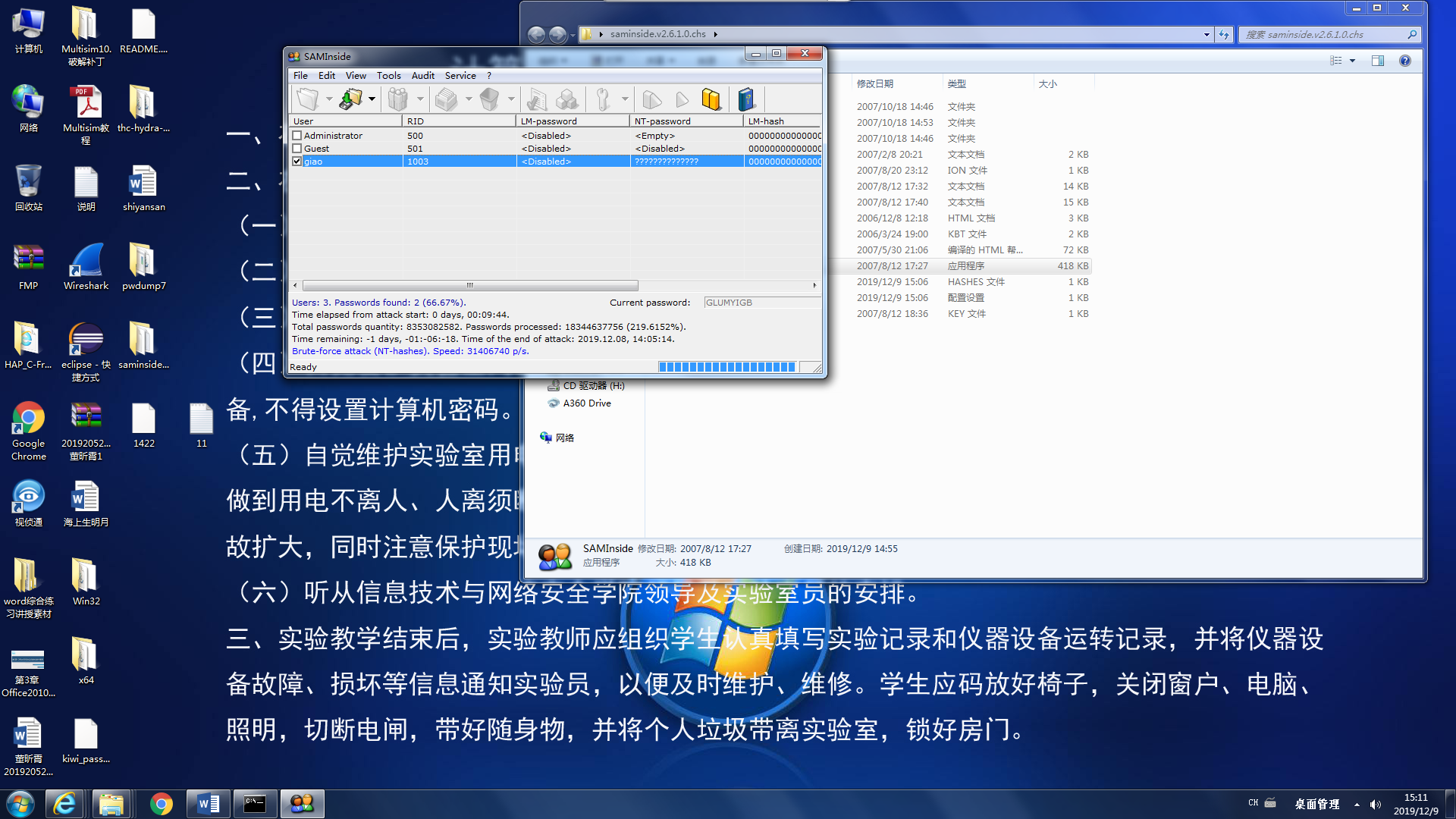Click the wrench settings toolbar icon
The width and height of the screenshot is (1456, 819).
603,99
